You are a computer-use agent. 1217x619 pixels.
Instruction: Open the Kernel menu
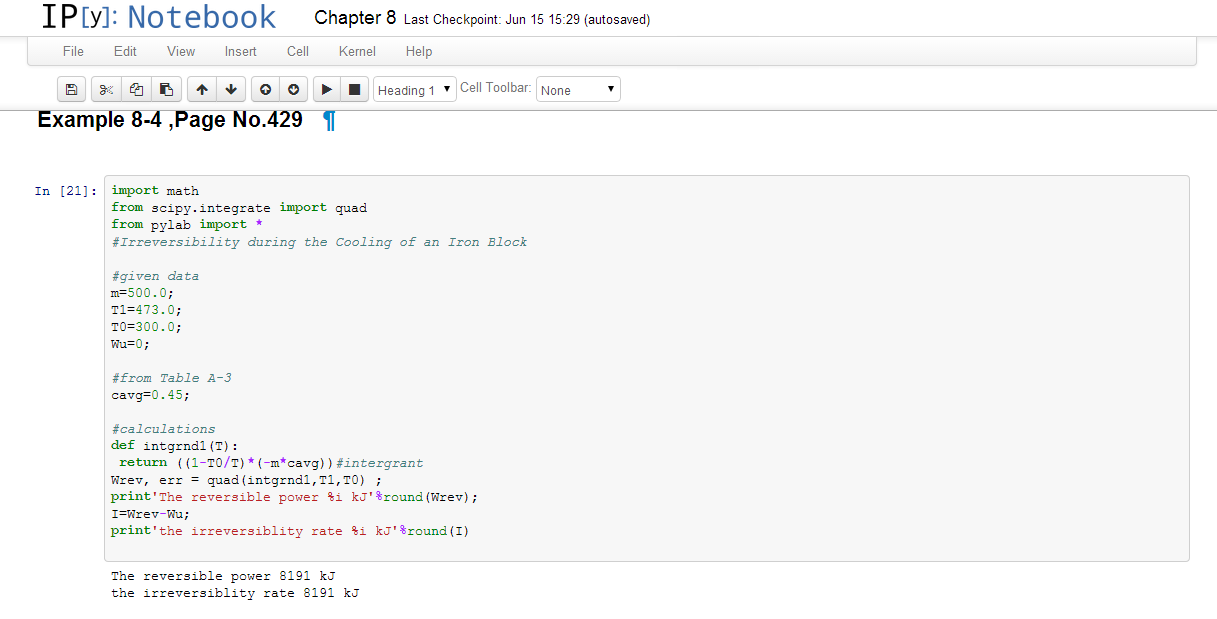[x=357, y=51]
